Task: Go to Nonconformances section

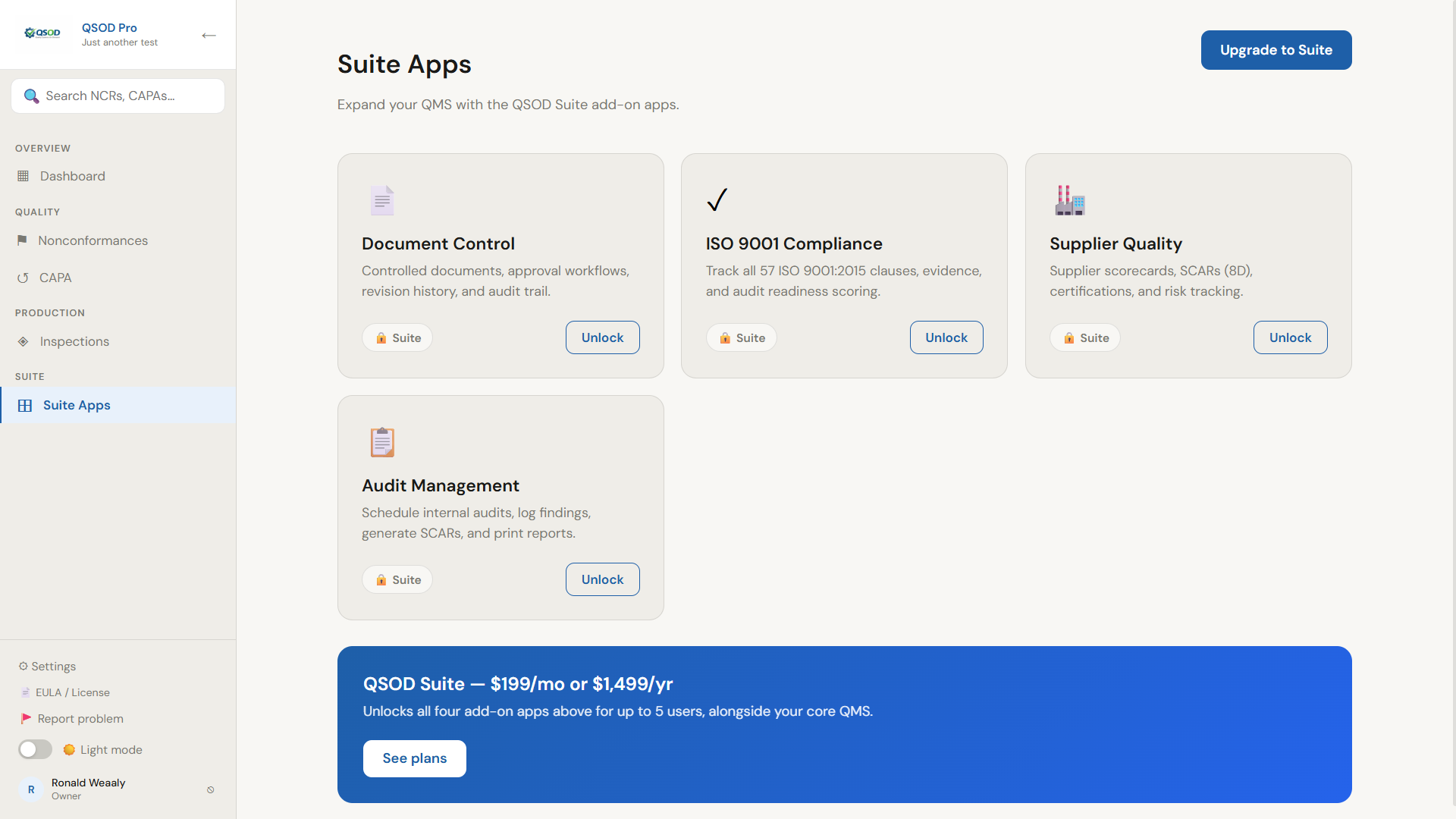Action: tap(118, 240)
